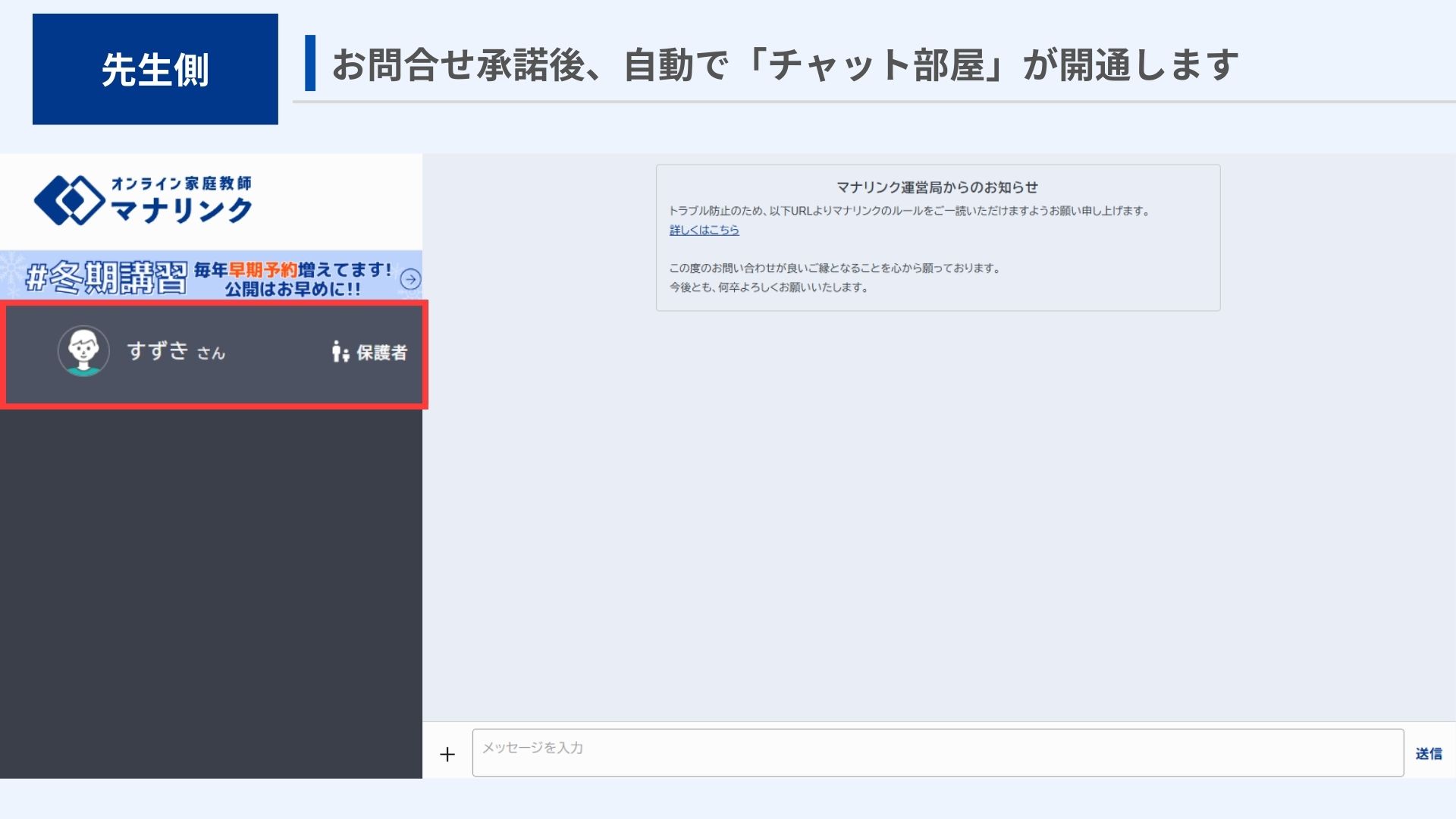The height and width of the screenshot is (819, 1456).
Task: Click the arrow icon on the 冬期講習 banner
Action: point(410,279)
